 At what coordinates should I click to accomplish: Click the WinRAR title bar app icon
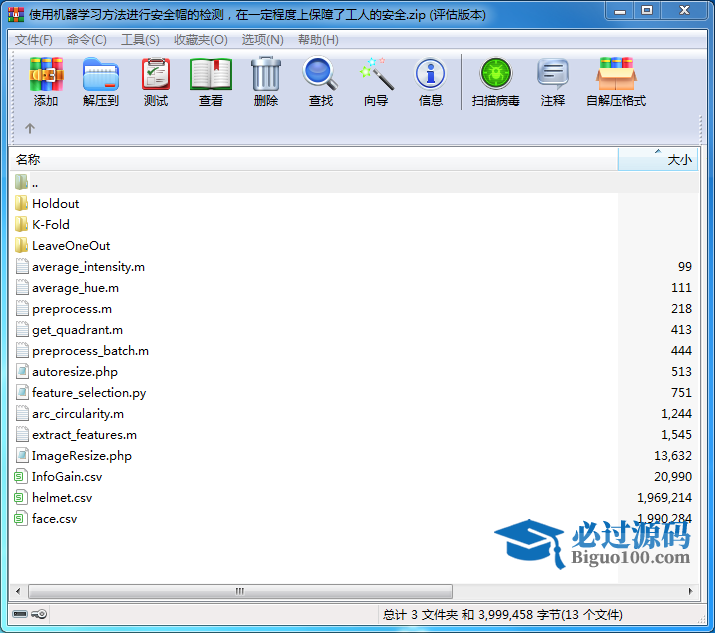(x=16, y=15)
